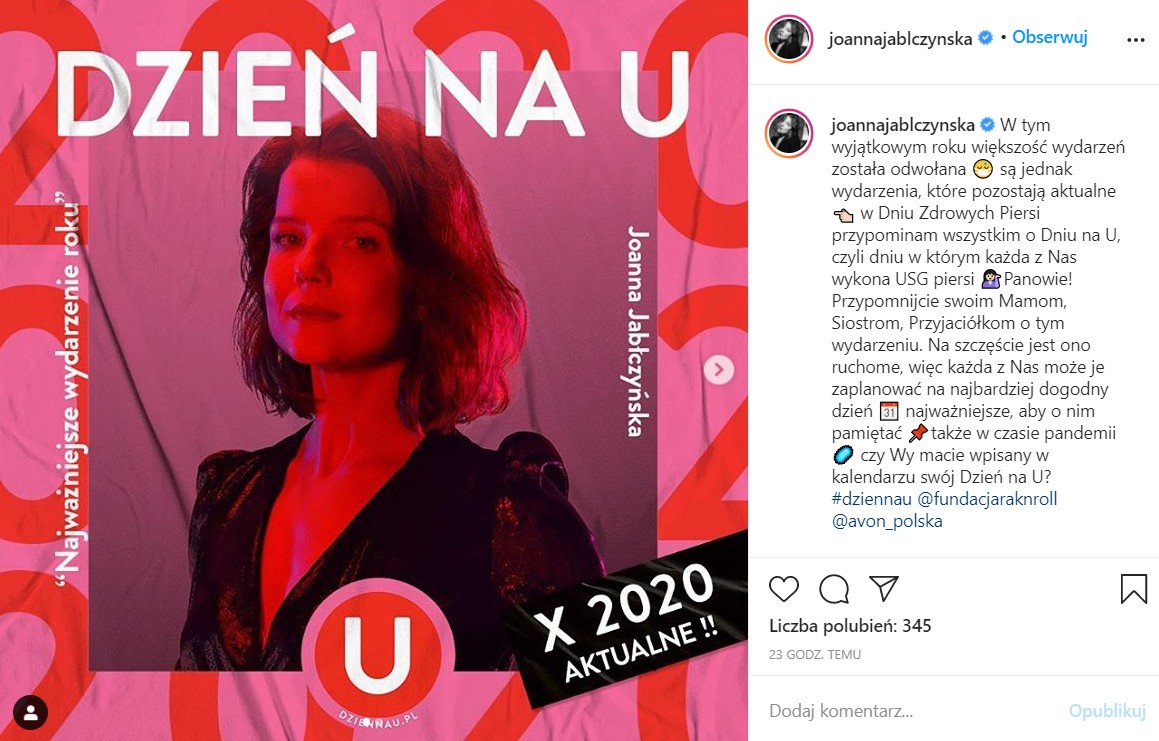Viewport: 1159px width, 741px height.
Task: Click the caption username joannajablczynska
Action: tap(903, 126)
